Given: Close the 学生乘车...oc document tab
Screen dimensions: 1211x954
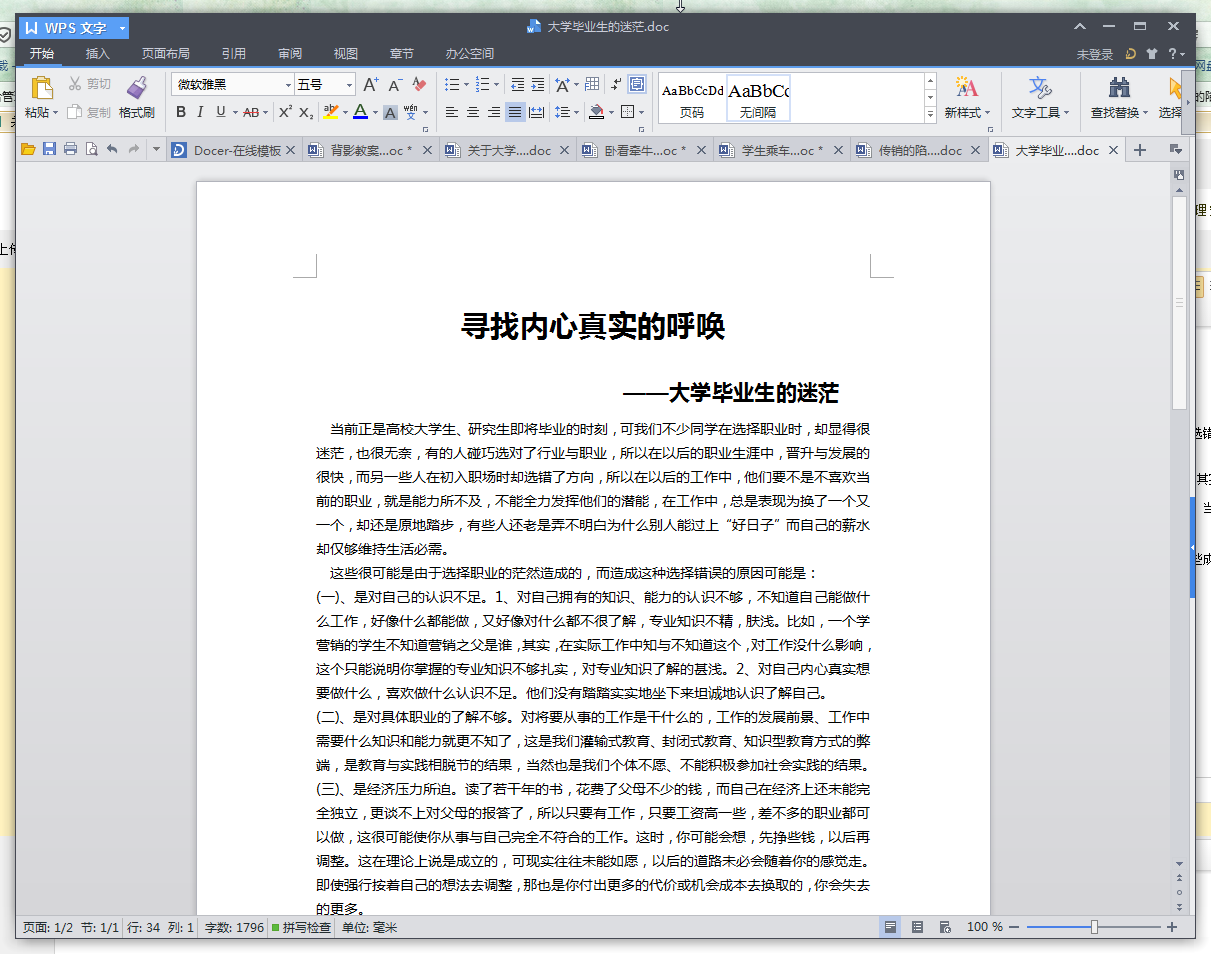Looking at the screenshot, I should (838, 150).
